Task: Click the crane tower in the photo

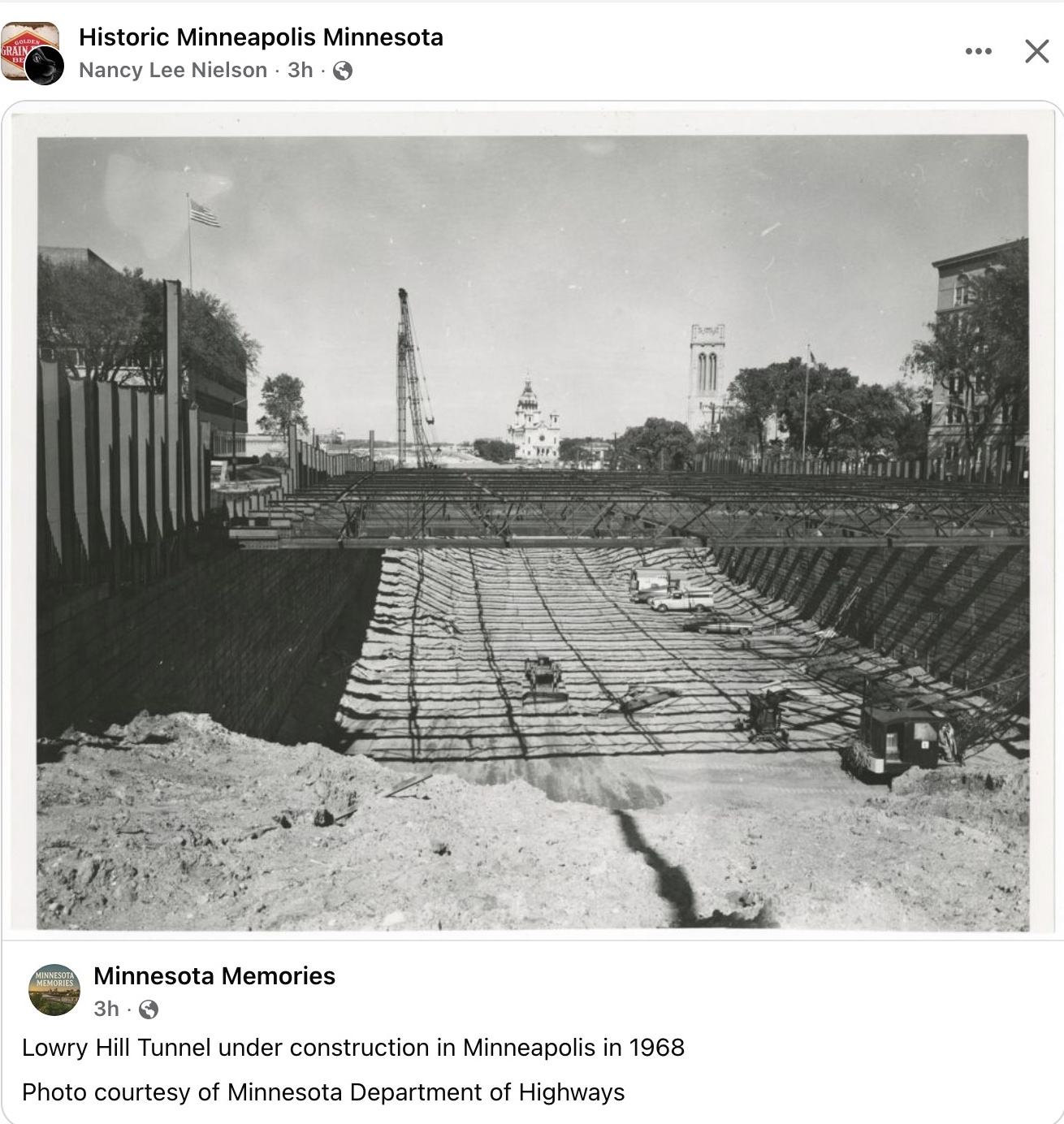Action: tap(413, 378)
